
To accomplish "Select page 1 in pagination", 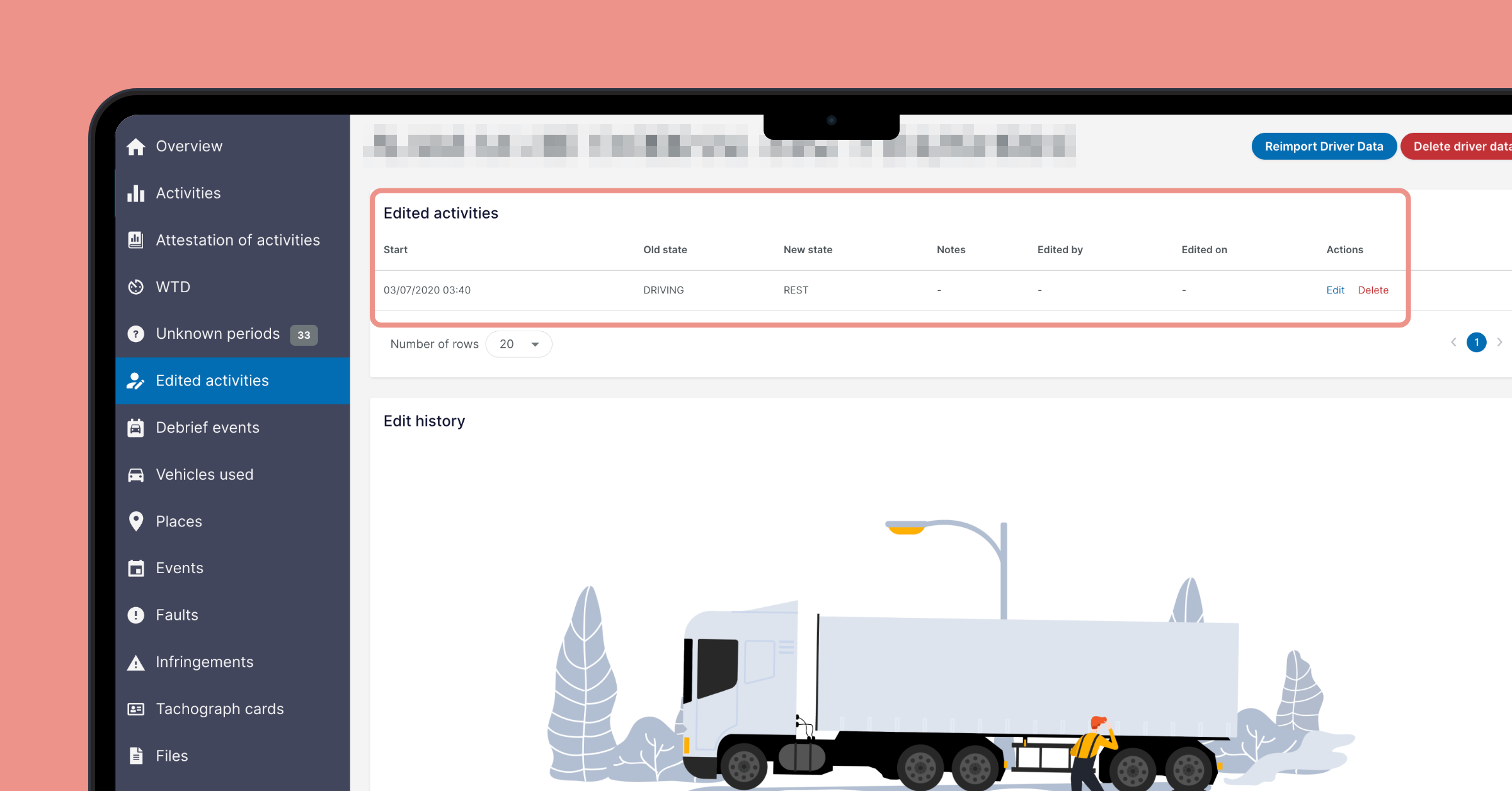I will point(1476,342).
